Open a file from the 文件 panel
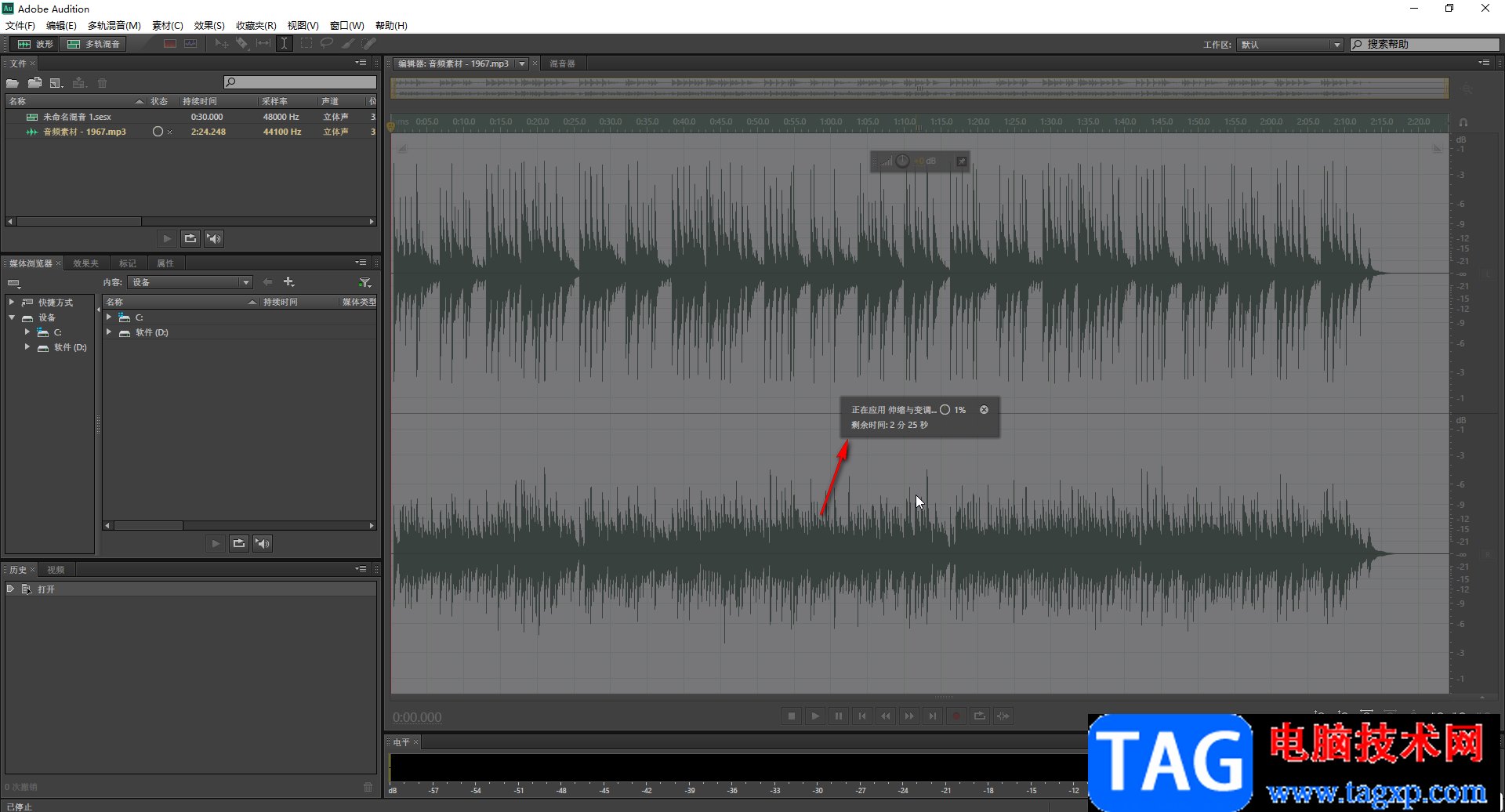The image size is (1505, 812). coord(13,83)
